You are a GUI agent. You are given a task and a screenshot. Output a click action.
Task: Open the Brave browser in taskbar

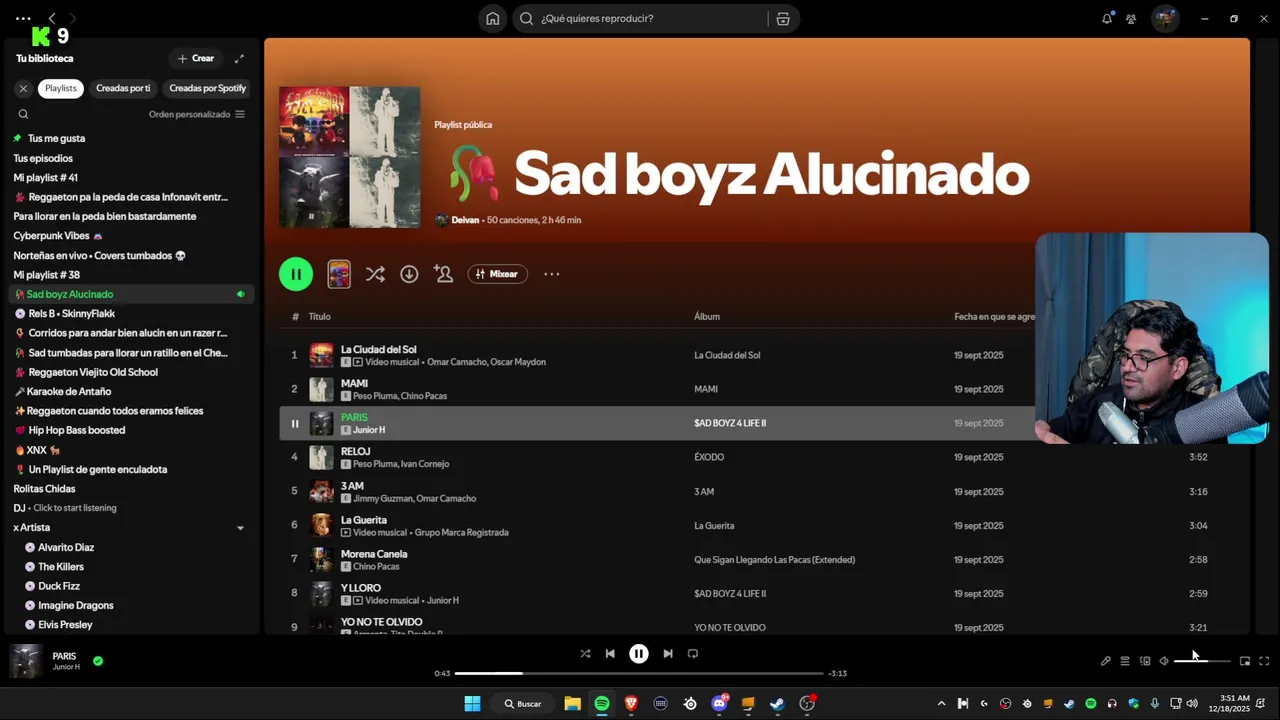[631, 704]
